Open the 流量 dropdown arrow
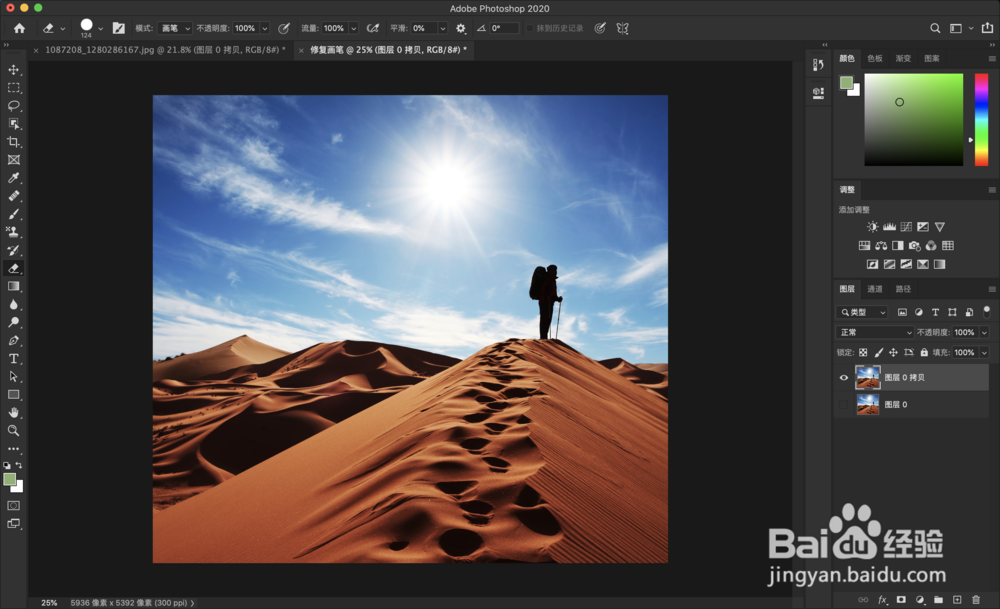Screen dimensions: 1000x609 [x=353, y=28]
